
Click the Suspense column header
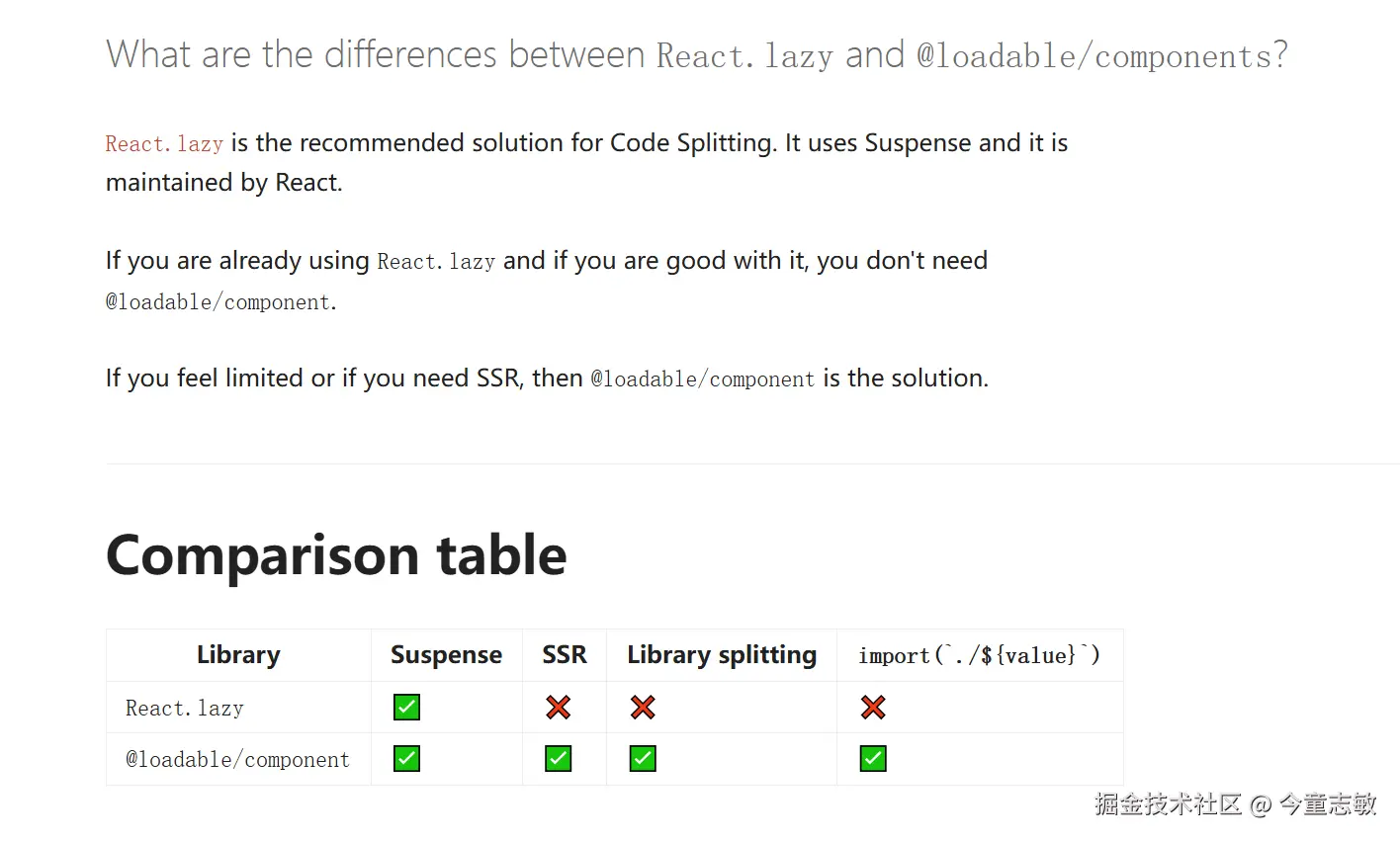coord(446,655)
